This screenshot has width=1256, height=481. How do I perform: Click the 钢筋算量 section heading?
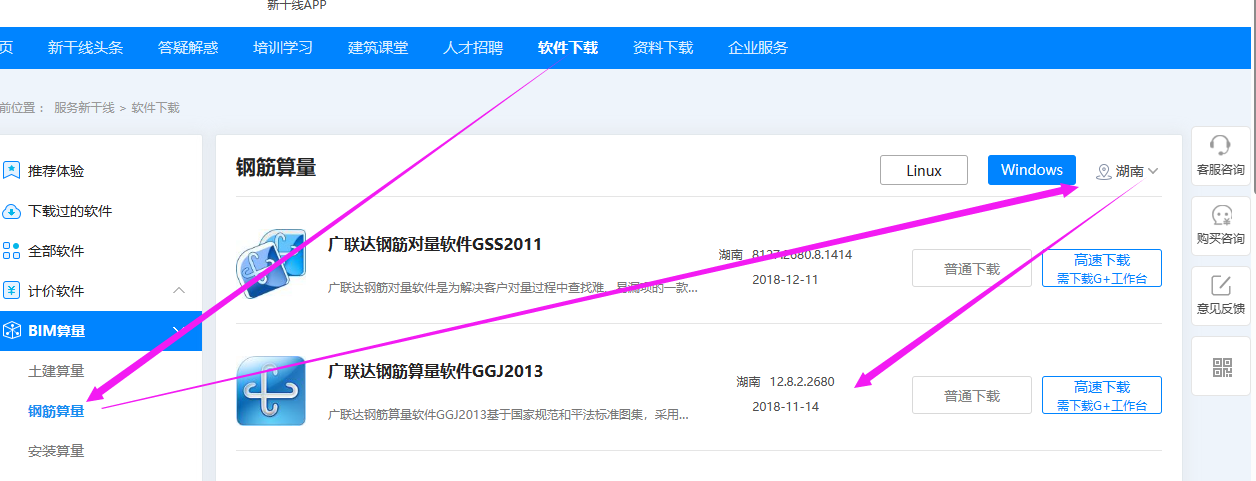[x=276, y=167]
